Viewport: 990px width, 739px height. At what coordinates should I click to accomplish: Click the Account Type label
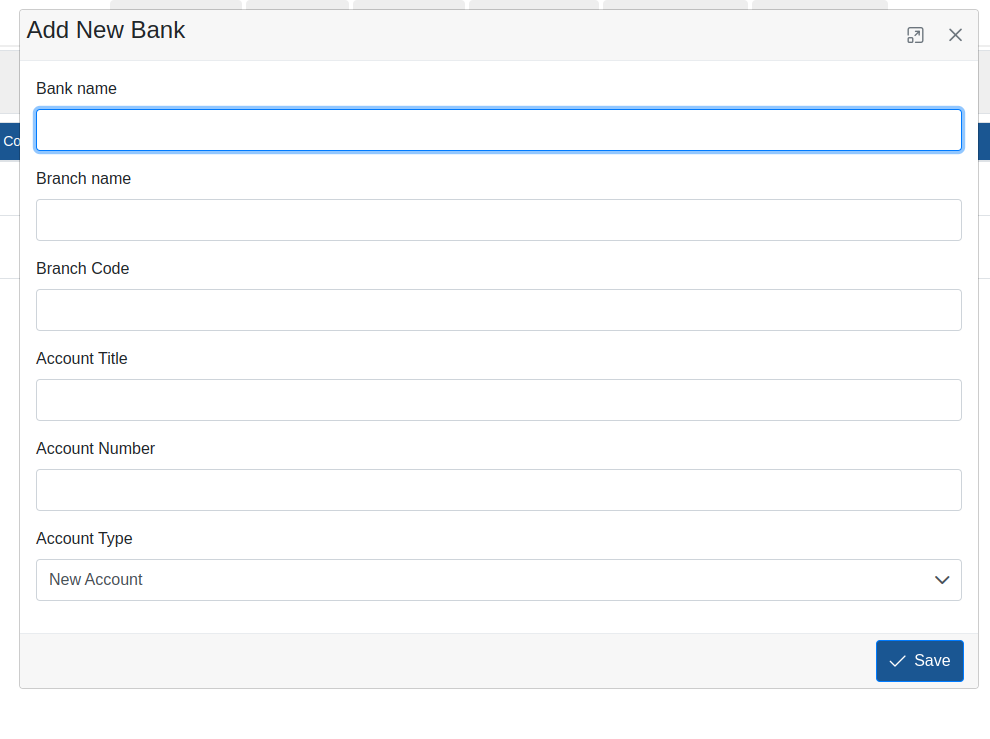84,538
